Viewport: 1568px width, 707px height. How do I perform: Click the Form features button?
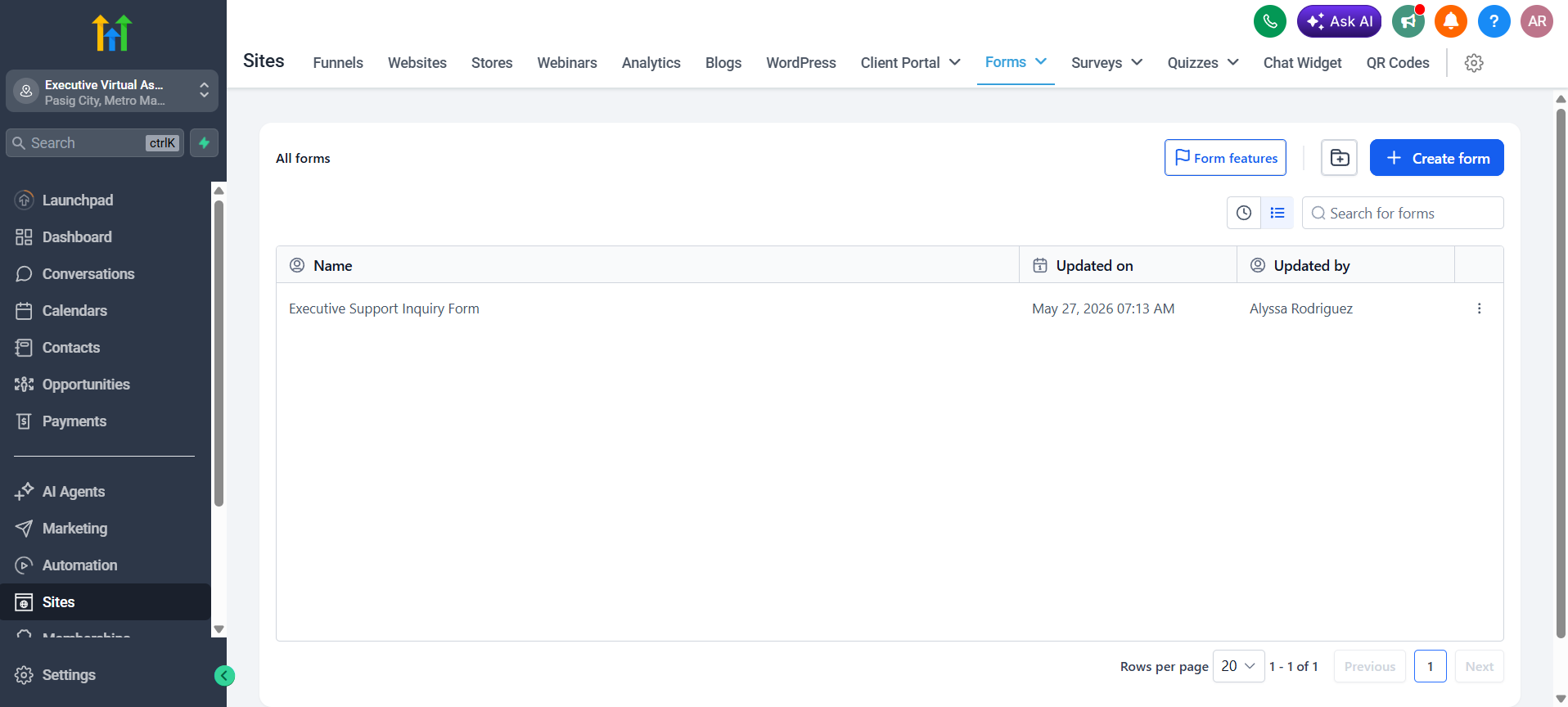coord(1225,158)
